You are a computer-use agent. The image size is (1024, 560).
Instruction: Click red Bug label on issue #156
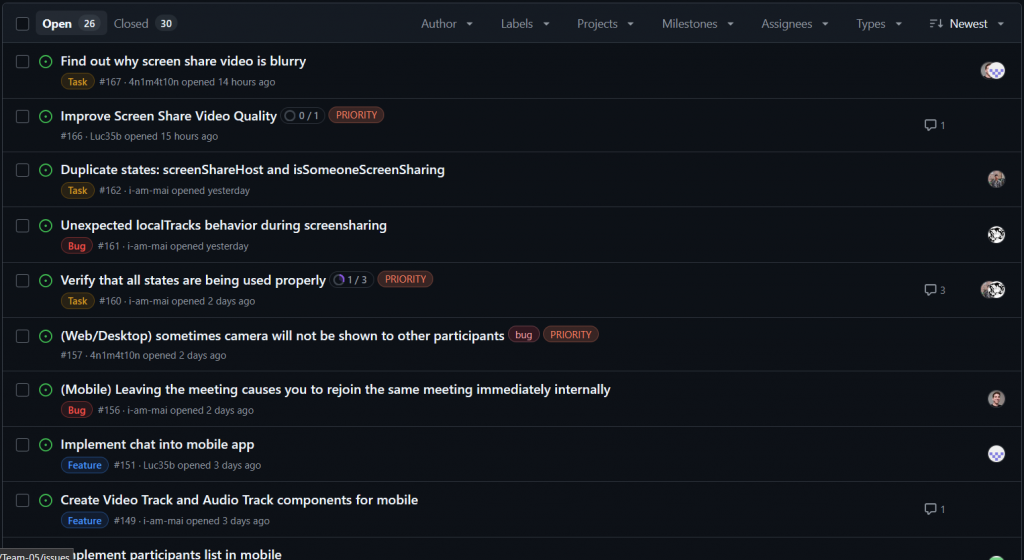tap(76, 410)
